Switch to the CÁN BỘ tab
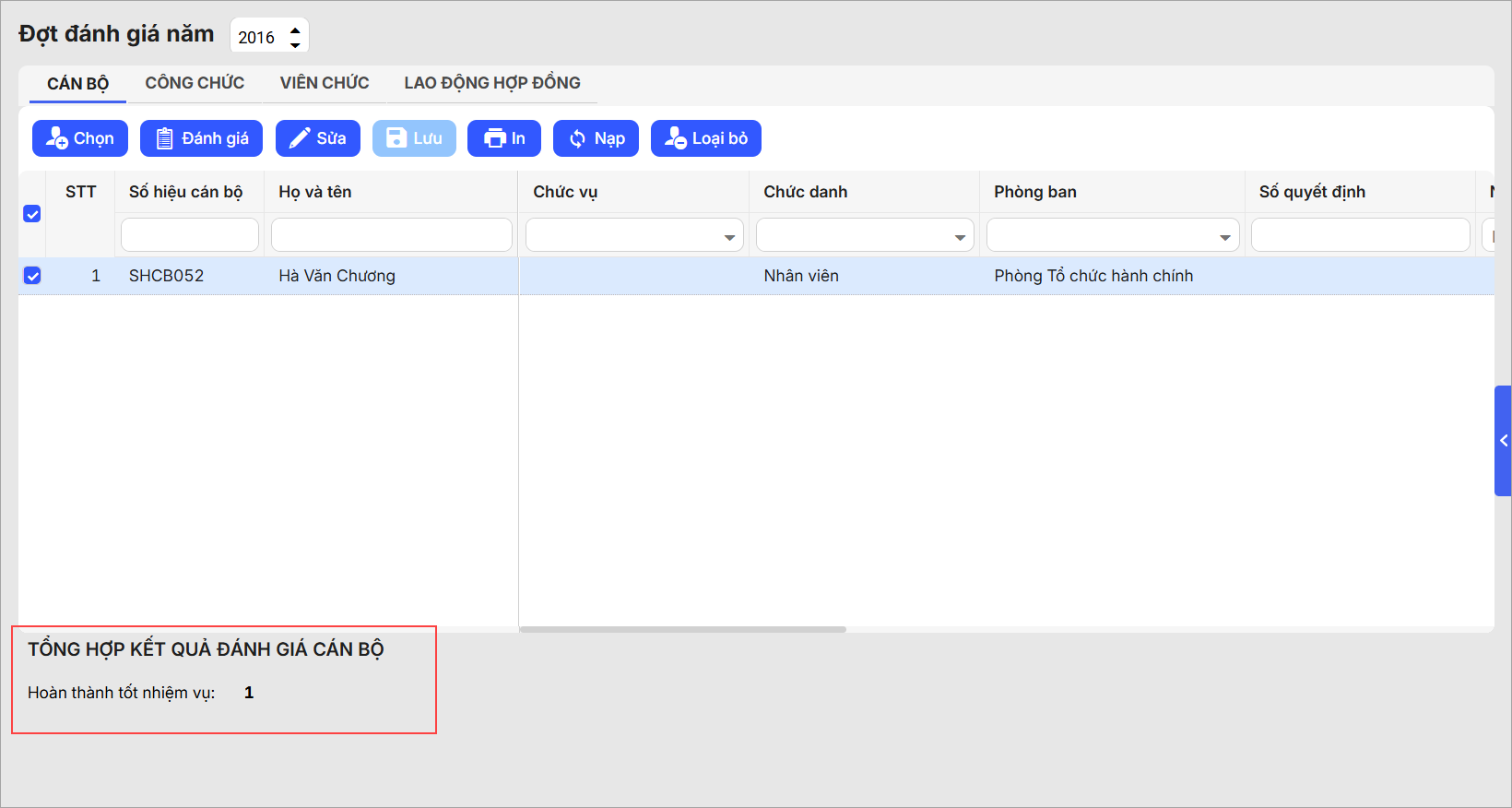This screenshot has width=1512, height=808. [x=78, y=83]
